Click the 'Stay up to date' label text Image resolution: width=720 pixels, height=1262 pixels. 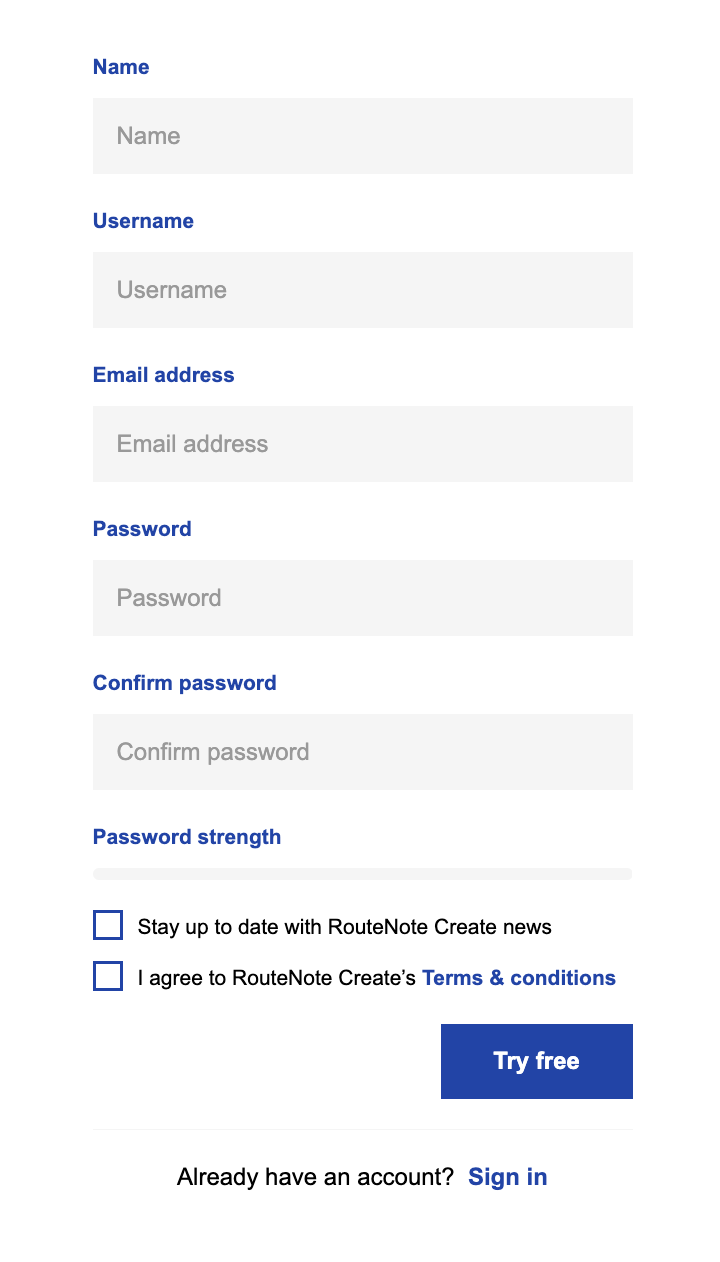tap(344, 927)
